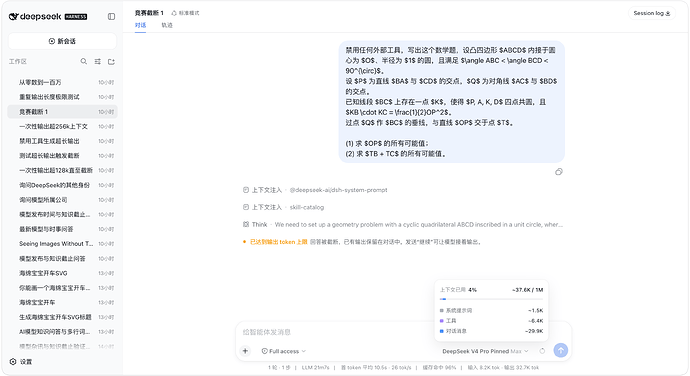Click the LLM 21m7s status entry
The image size is (690, 376).
tap(315, 367)
